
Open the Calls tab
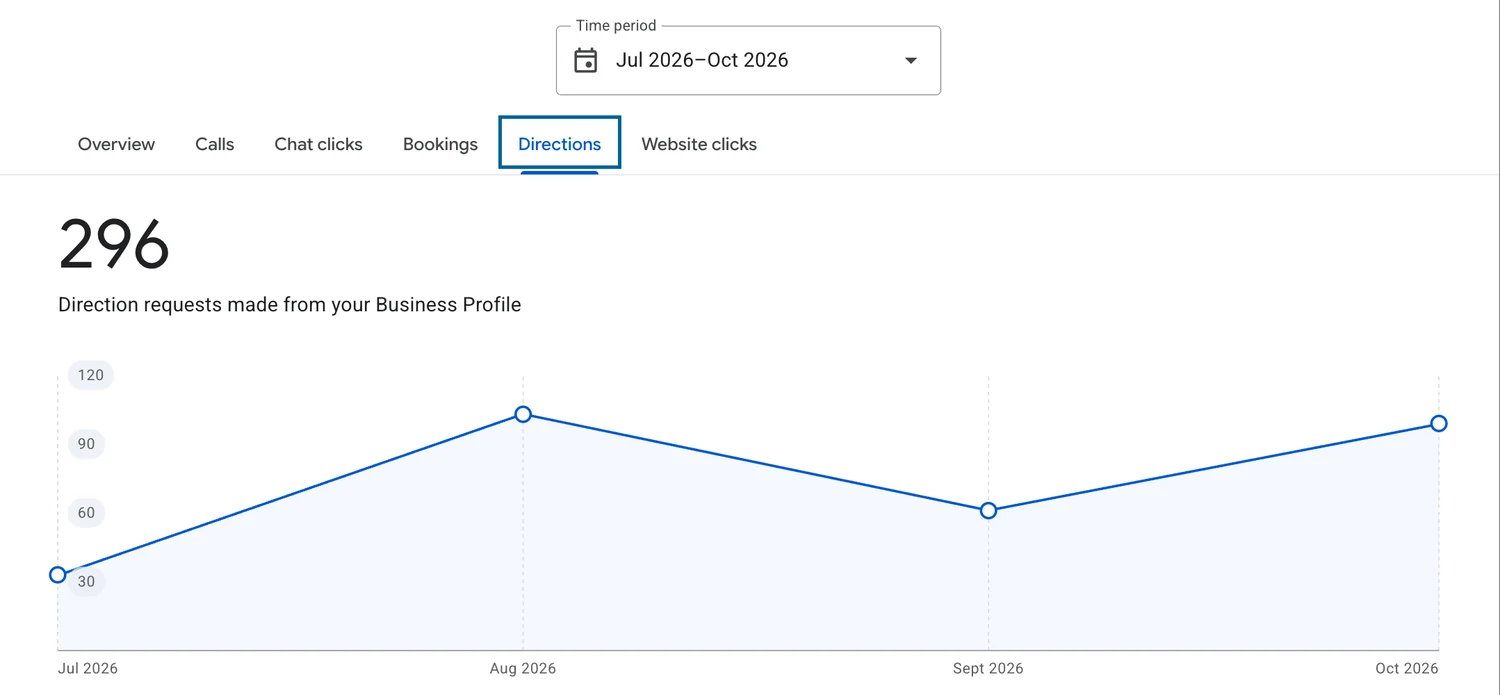[215, 144]
